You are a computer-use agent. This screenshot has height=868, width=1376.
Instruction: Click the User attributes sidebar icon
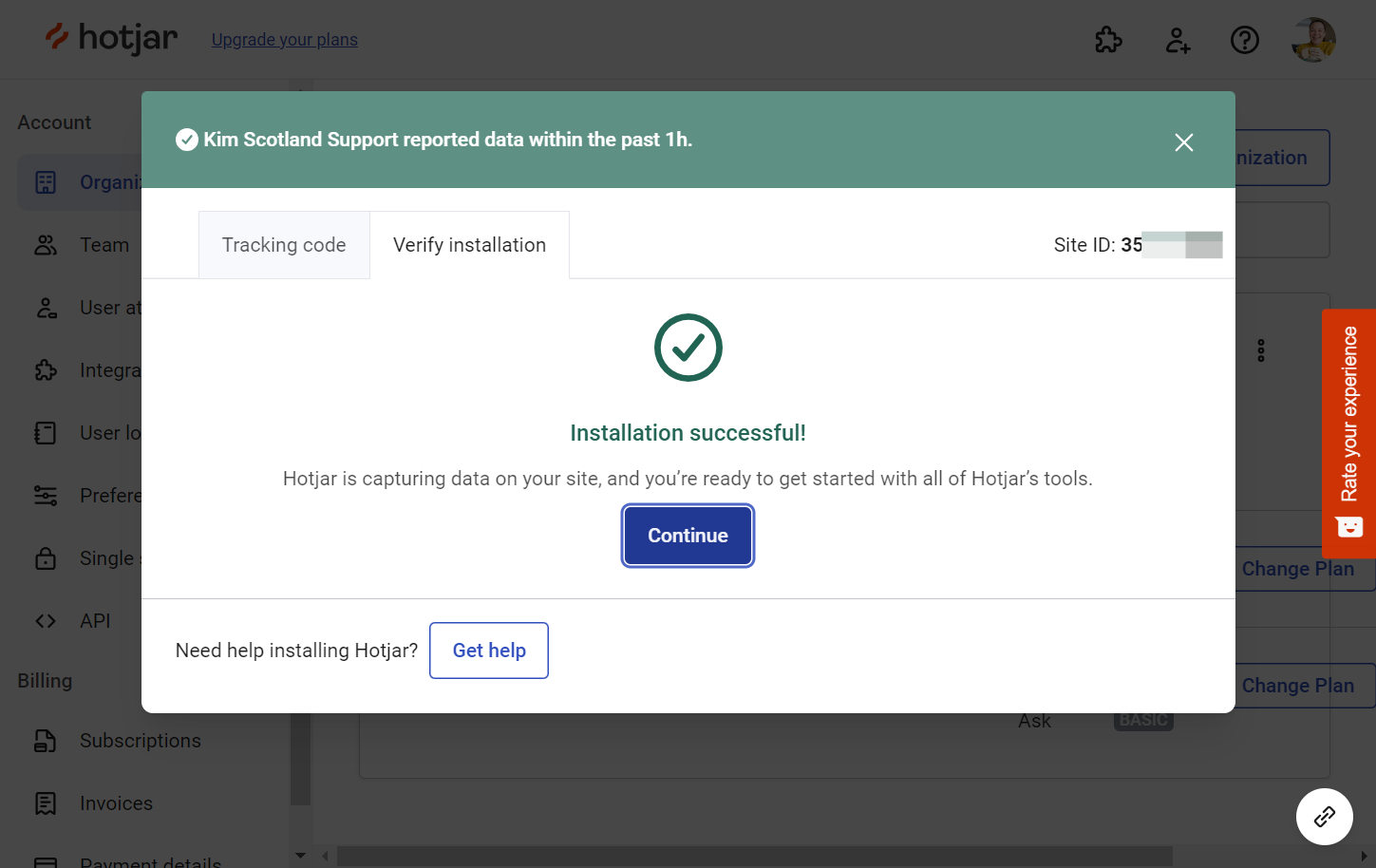pos(46,308)
